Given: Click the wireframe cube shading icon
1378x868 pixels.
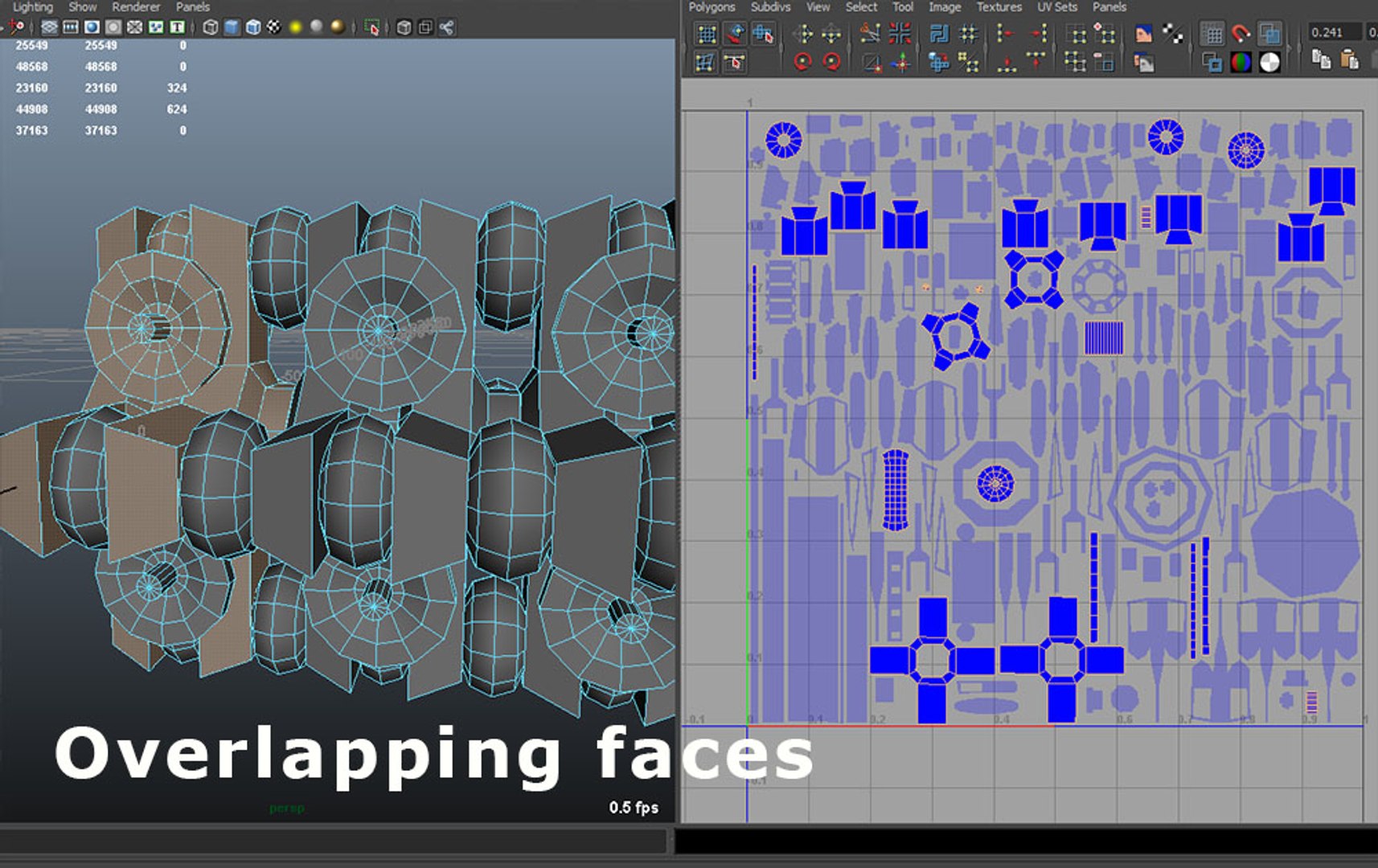Looking at the screenshot, I should [211, 27].
